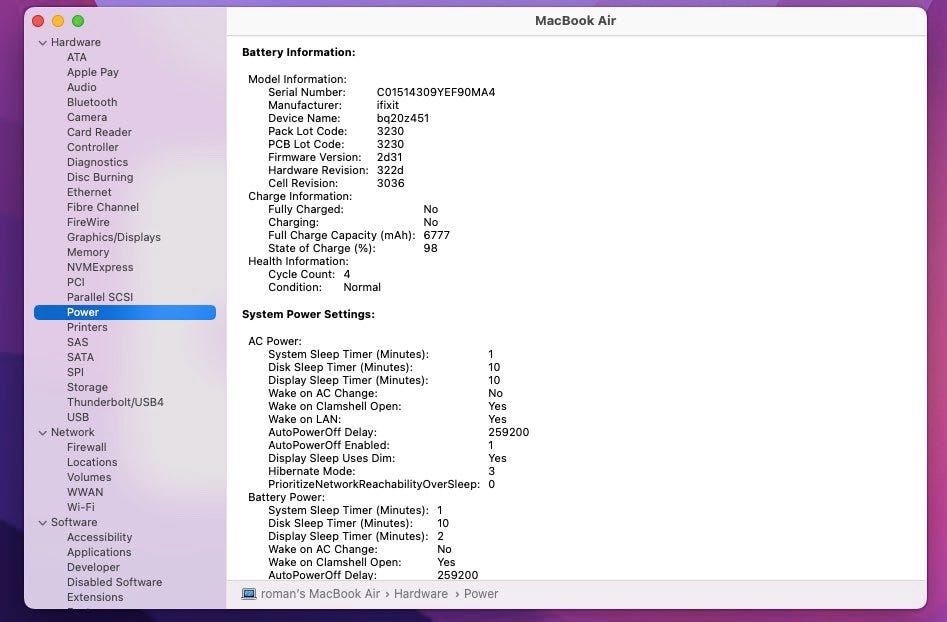The width and height of the screenshot is (947, 622).
Task: Click the laptop icon in path bar
Action: click(x=249, y=594)
